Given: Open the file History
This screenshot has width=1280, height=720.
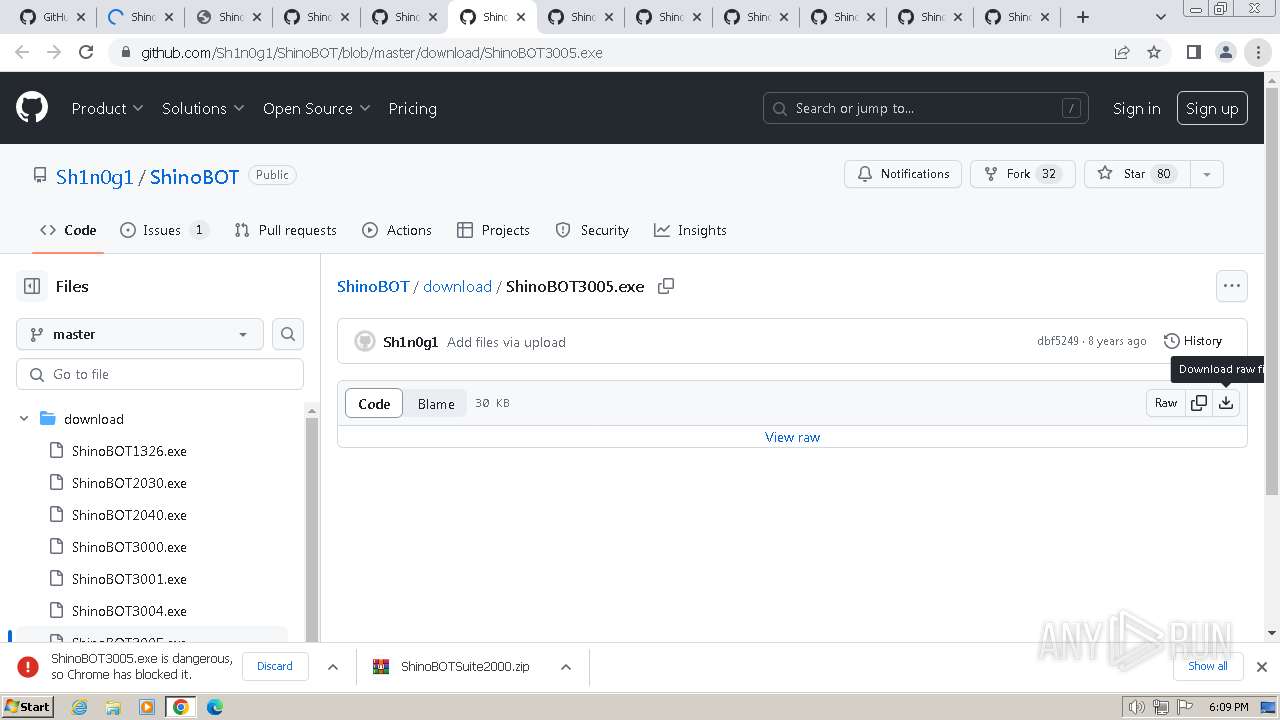Looking at the screenshot, I should [1193, 341].
